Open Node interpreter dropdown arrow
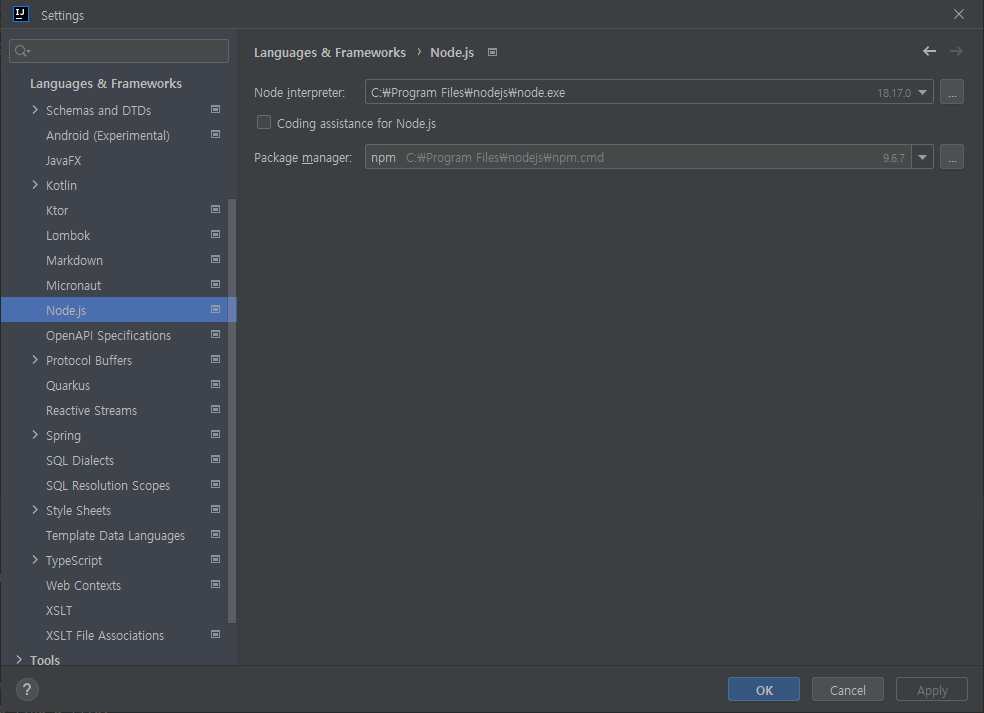 (x=922, y=92)
